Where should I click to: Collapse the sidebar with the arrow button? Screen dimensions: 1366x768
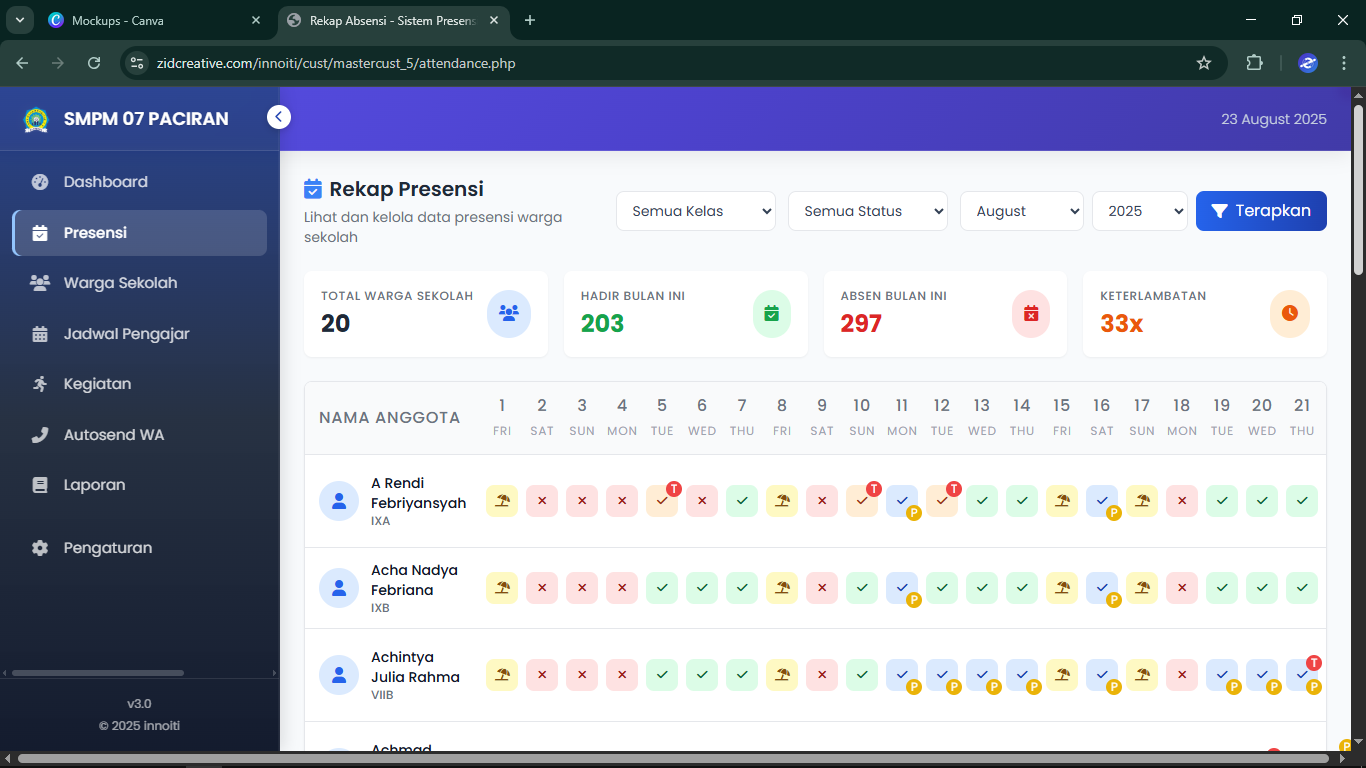279,116
